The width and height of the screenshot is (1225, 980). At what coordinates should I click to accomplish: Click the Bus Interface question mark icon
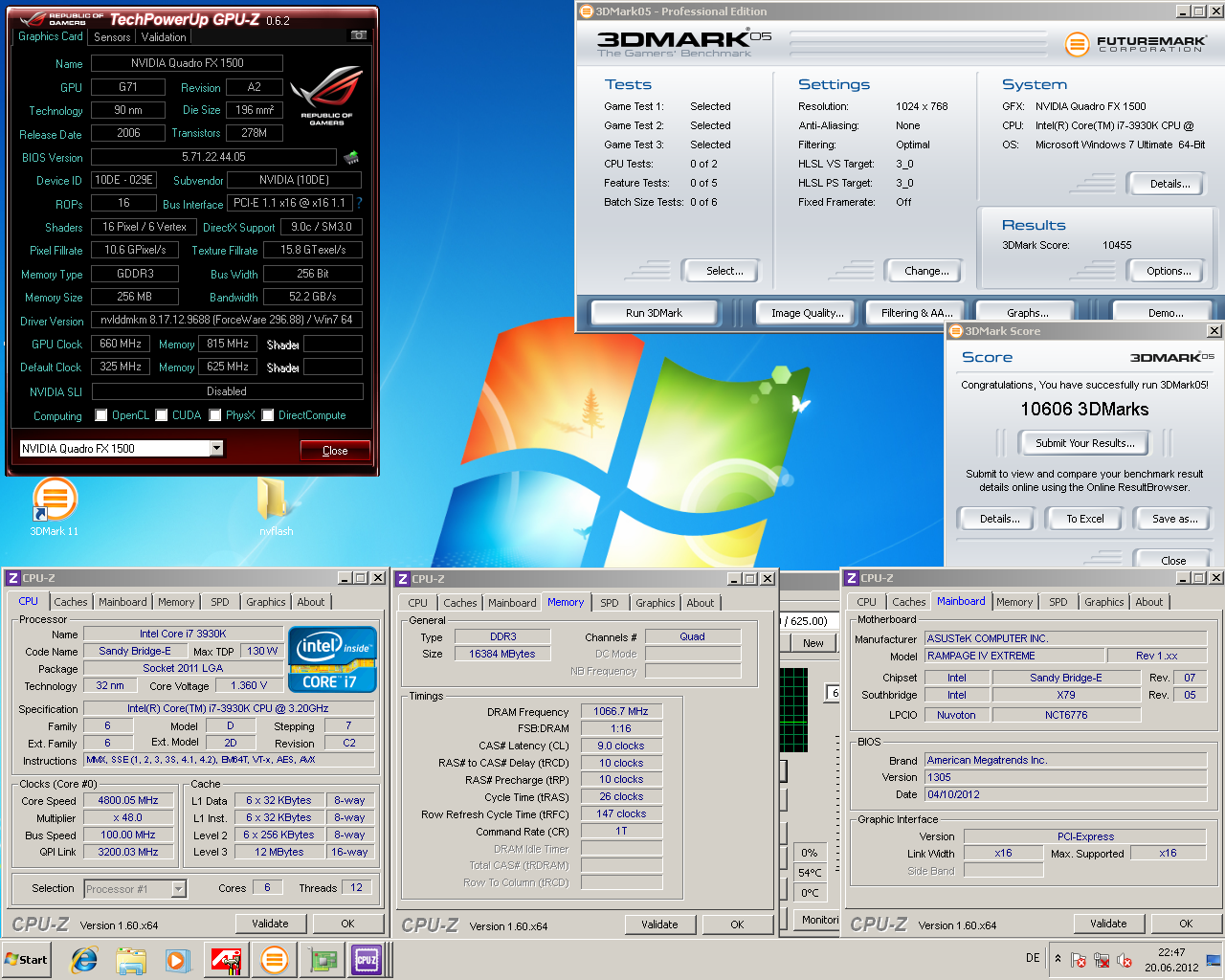tap(359, 203)
